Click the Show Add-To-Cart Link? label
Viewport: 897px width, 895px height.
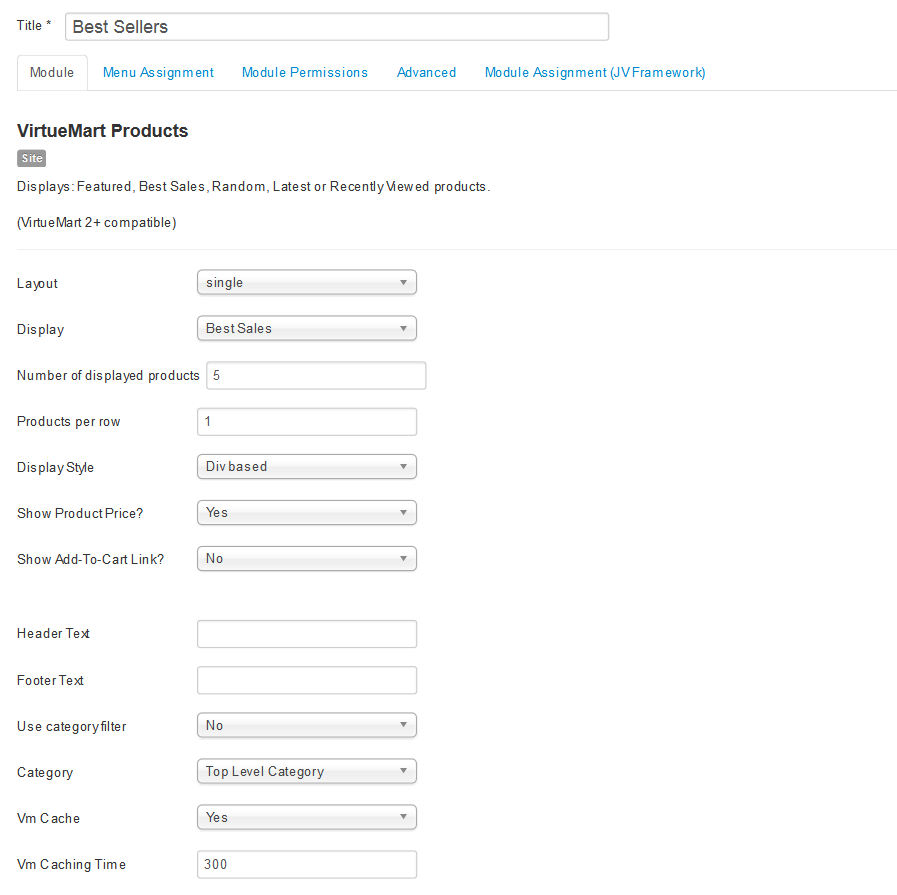click(90, 559)
